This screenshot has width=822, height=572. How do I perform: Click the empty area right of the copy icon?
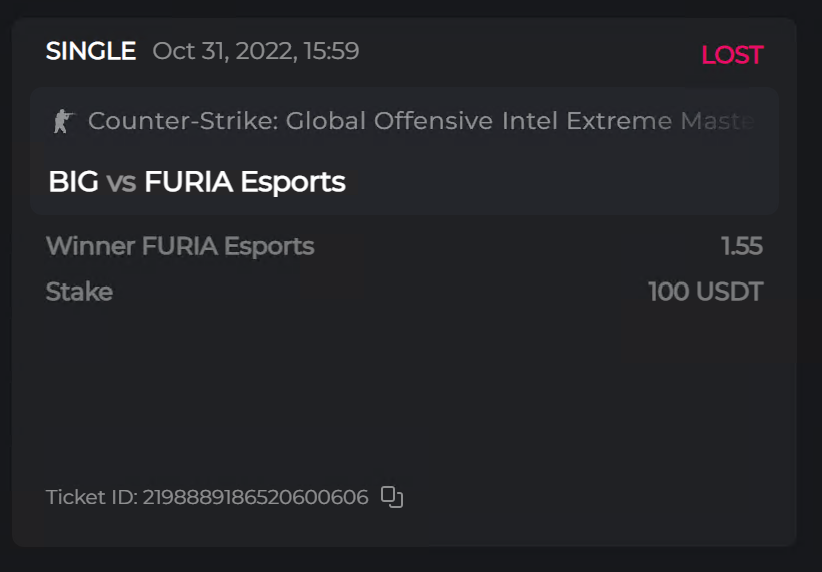point(600,497)
